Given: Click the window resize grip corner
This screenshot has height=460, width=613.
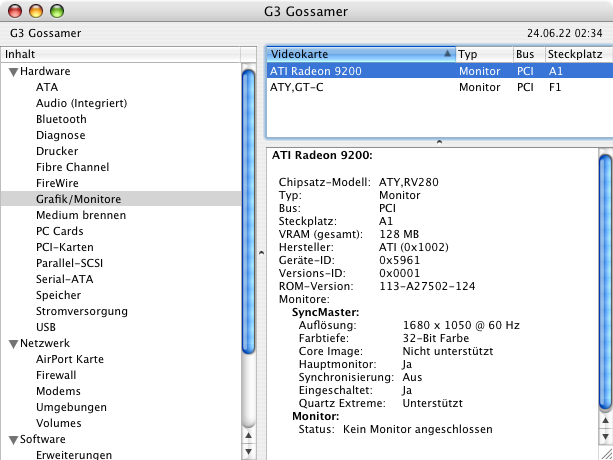Looking at the screenshot, I should [x=607, y=453].
